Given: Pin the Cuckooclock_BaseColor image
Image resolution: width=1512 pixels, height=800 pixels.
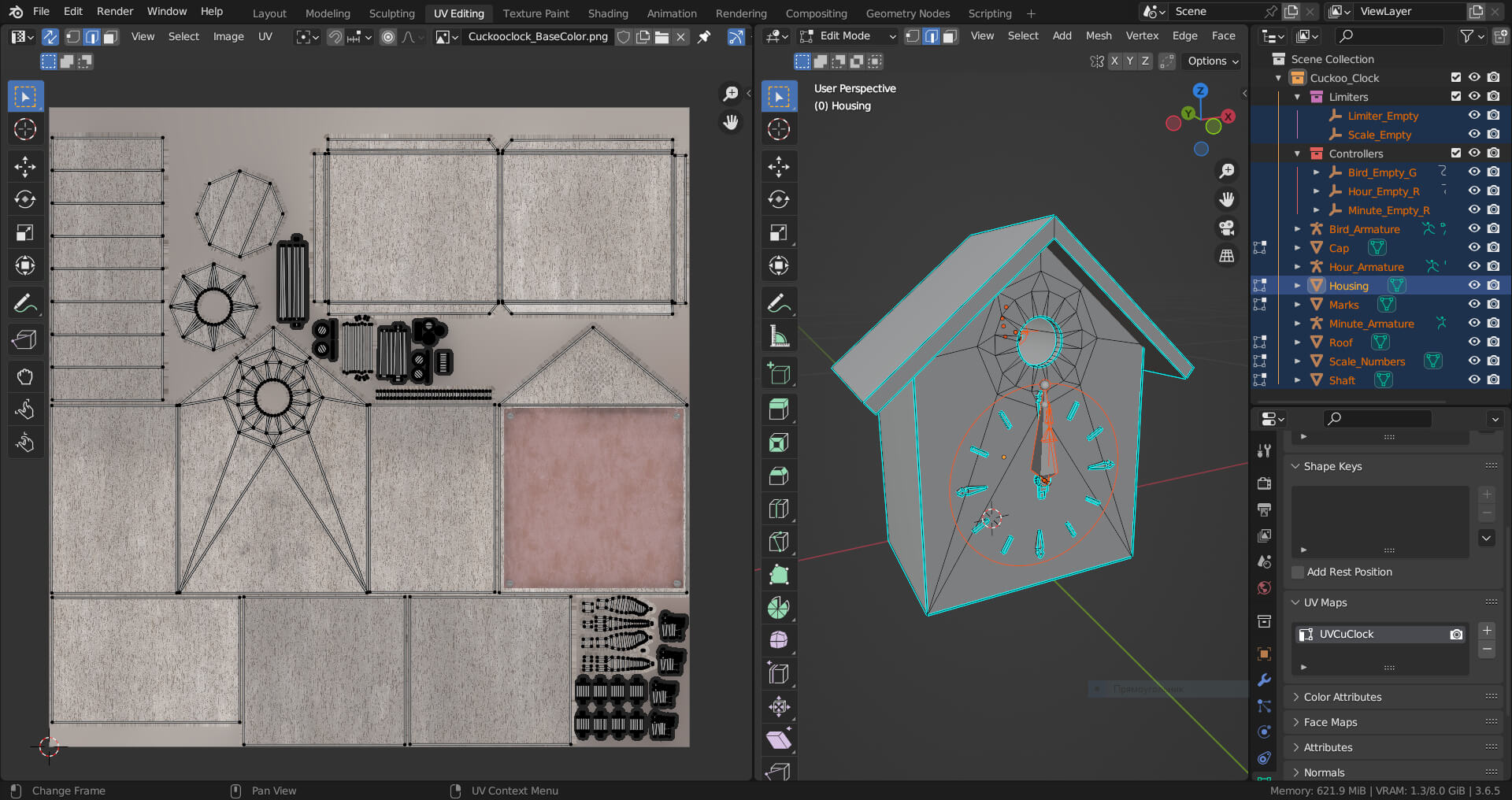Looking at the screenshot, I should (x=704, y=36).
